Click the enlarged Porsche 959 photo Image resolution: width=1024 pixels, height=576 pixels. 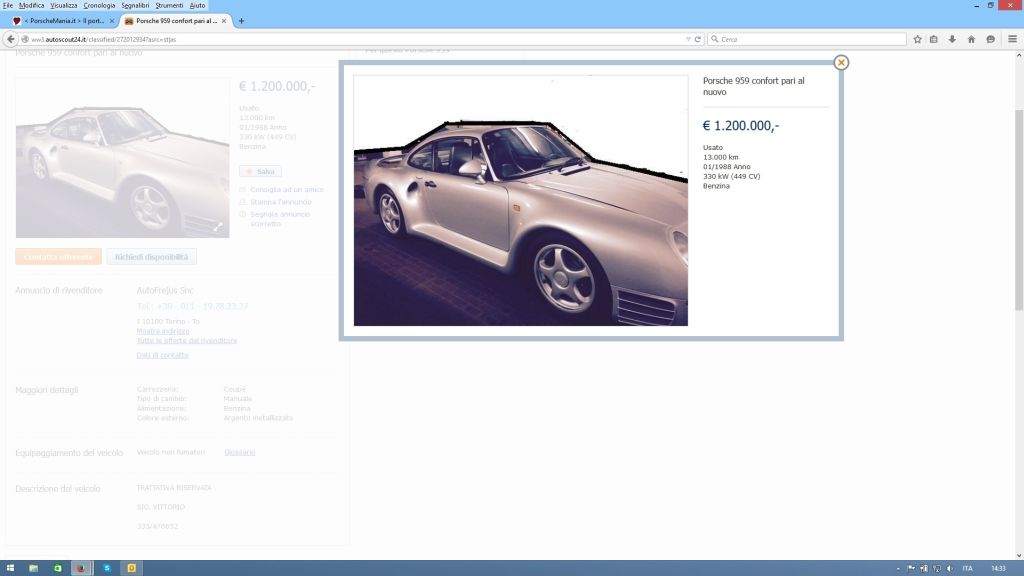[520, 200]
